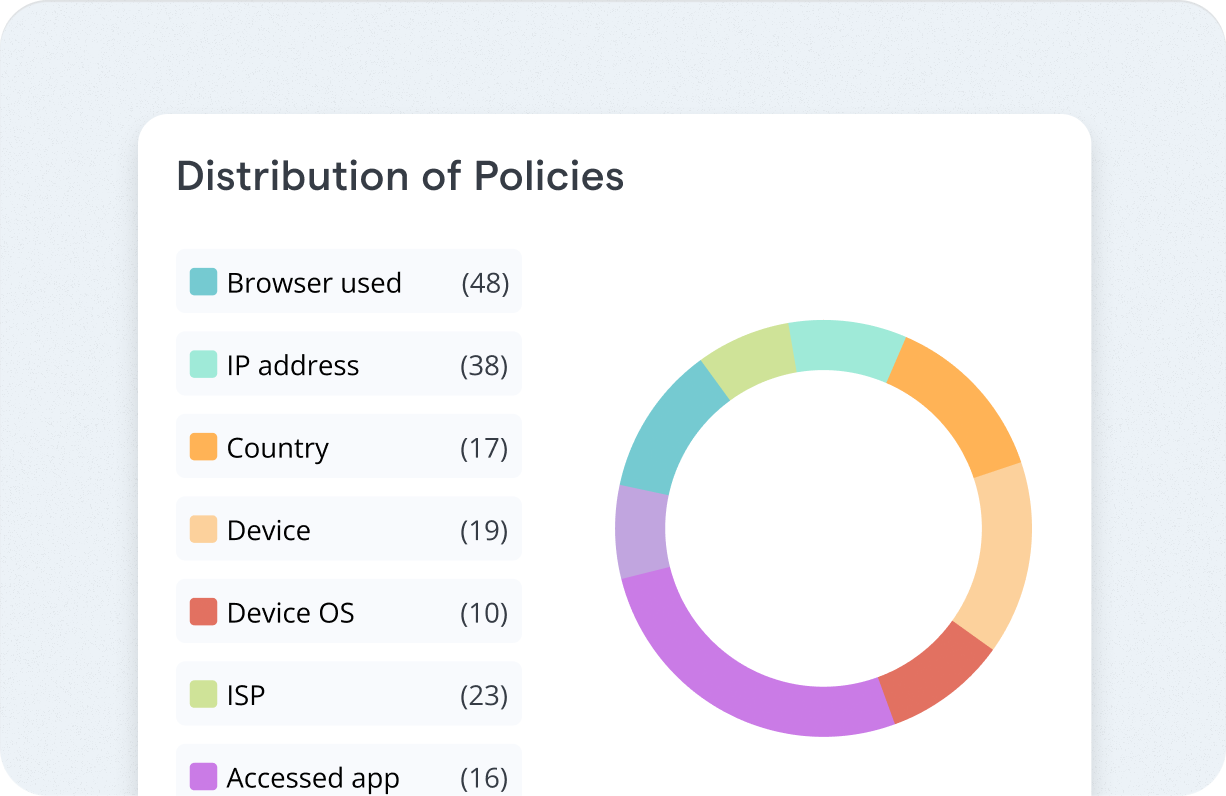Click the teal Browser used color swatch
1226x796 pixels.
click(203, 282)
